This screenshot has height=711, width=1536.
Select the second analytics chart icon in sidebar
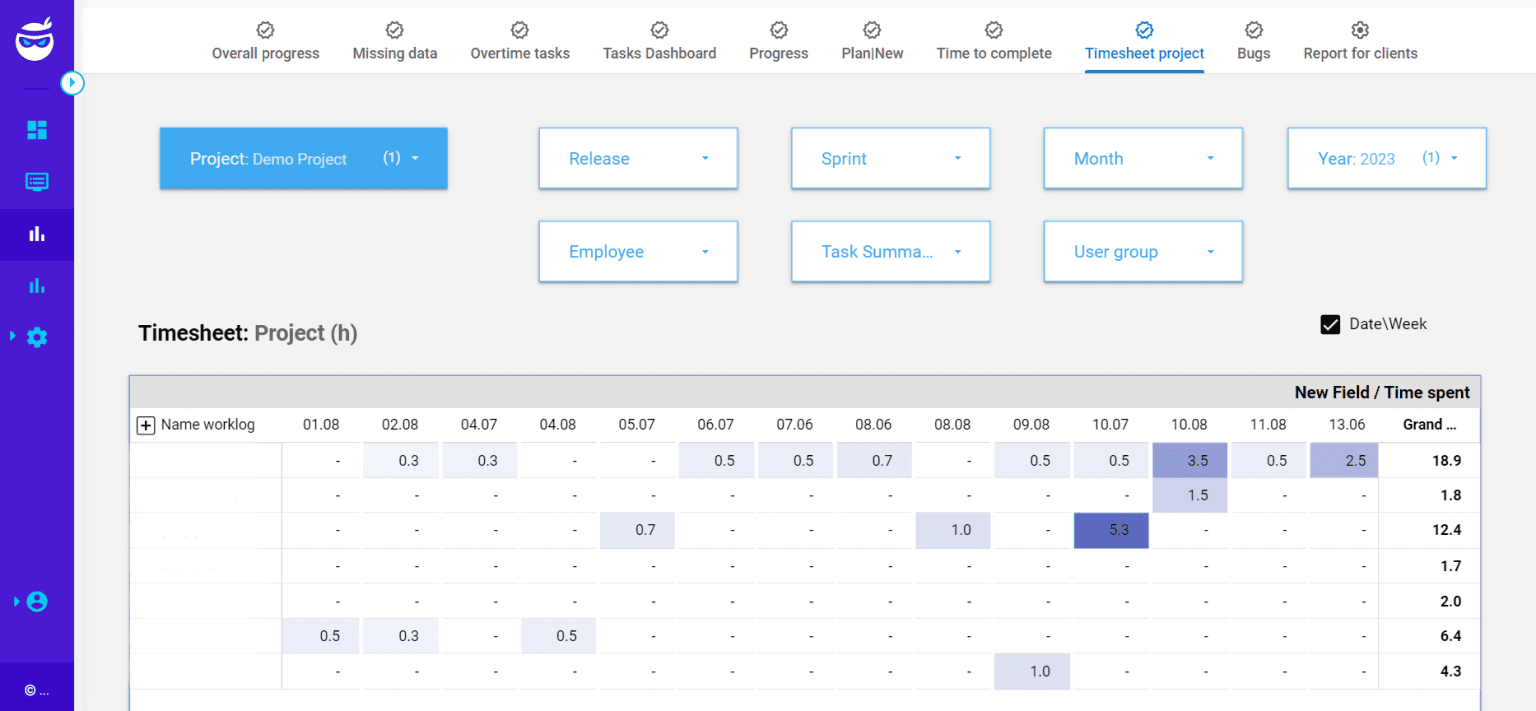(37, 285)
